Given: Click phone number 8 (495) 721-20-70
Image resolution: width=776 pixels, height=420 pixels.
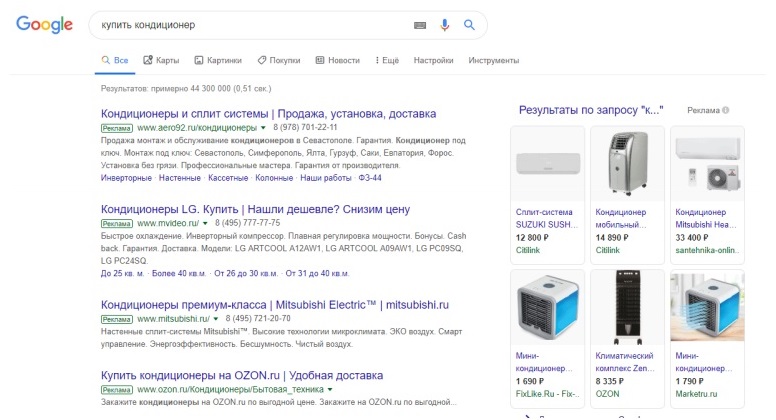Looking at the screenshot, I should [258, 319].
